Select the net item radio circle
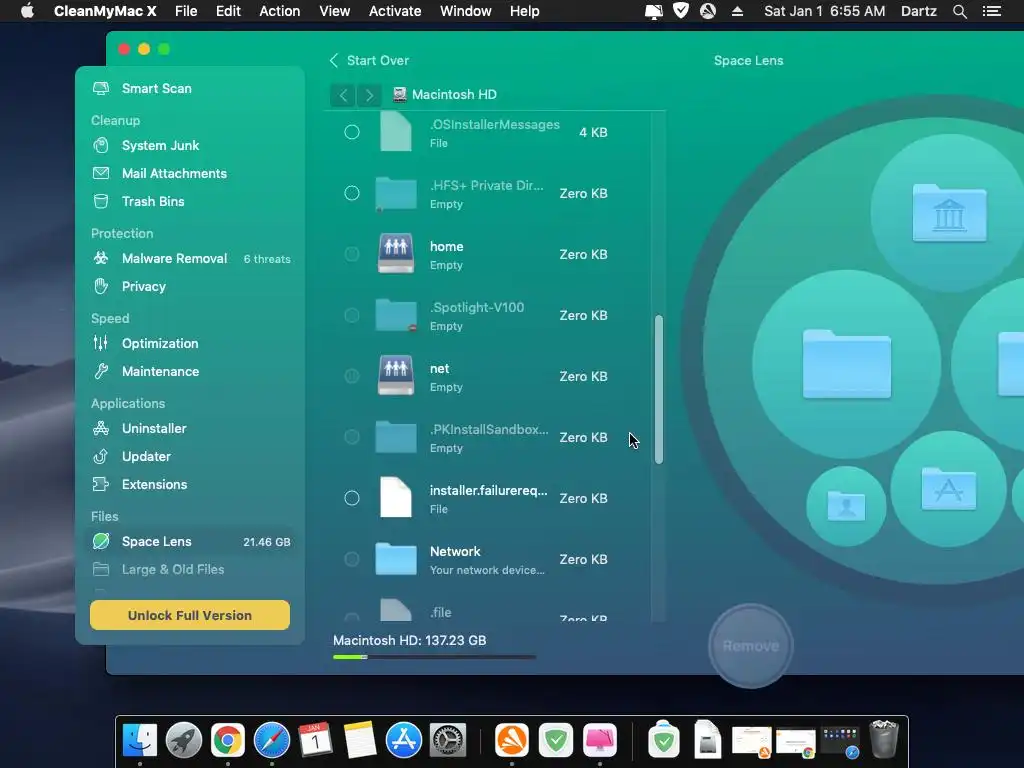The image size is (1024, 768). [352, 376]
